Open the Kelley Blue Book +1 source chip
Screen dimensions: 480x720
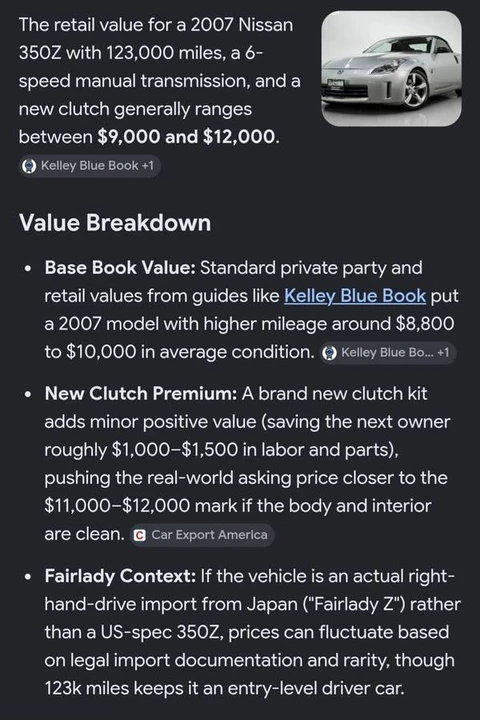click(90, 166)
